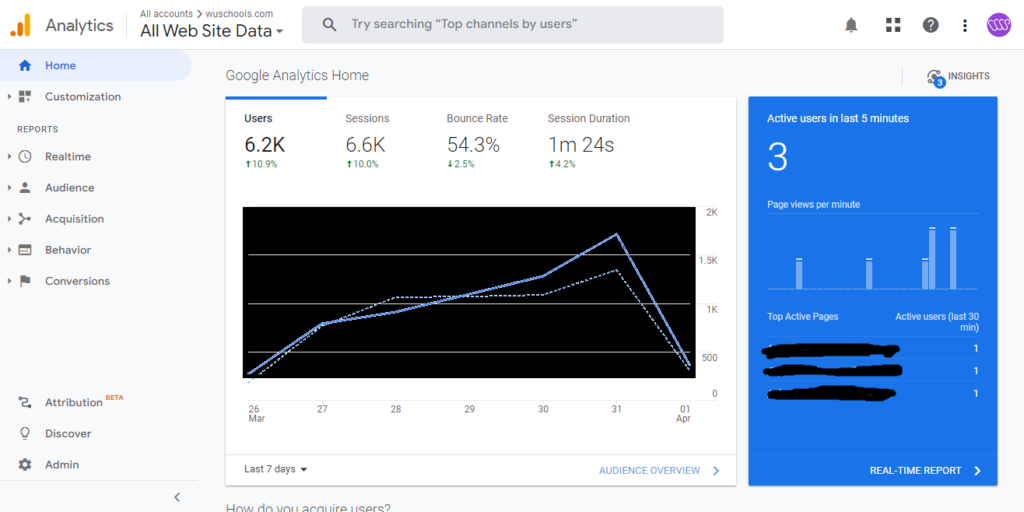
Task: Click the Mar 31 peak on the chart
Action: (616, 234)
